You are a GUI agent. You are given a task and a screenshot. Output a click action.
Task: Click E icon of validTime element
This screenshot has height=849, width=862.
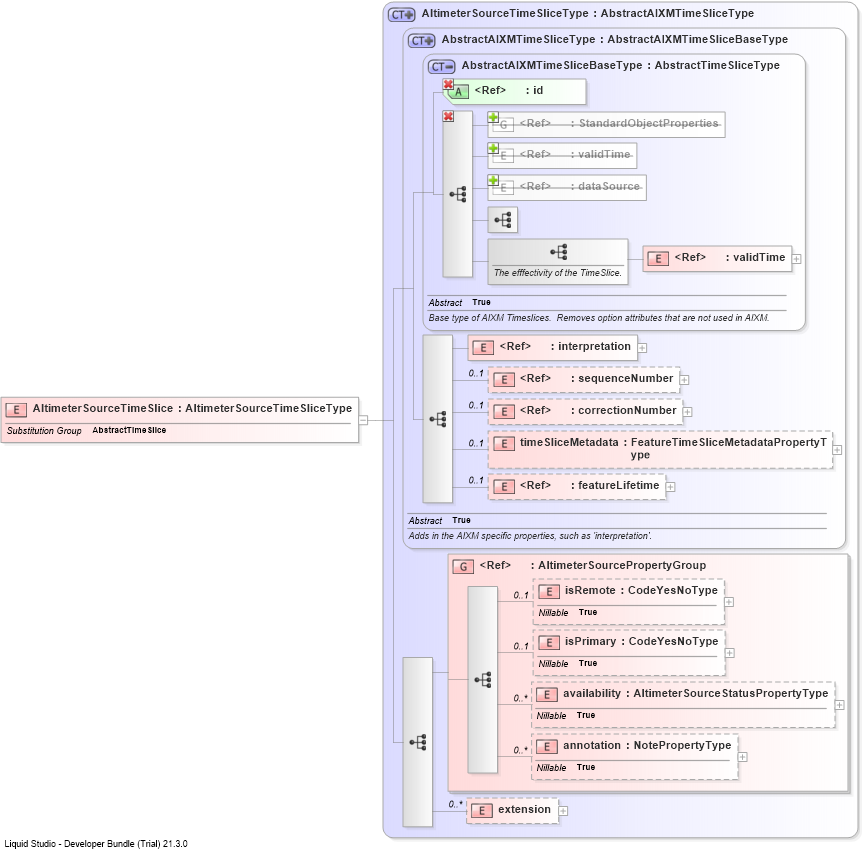[657, 258]
